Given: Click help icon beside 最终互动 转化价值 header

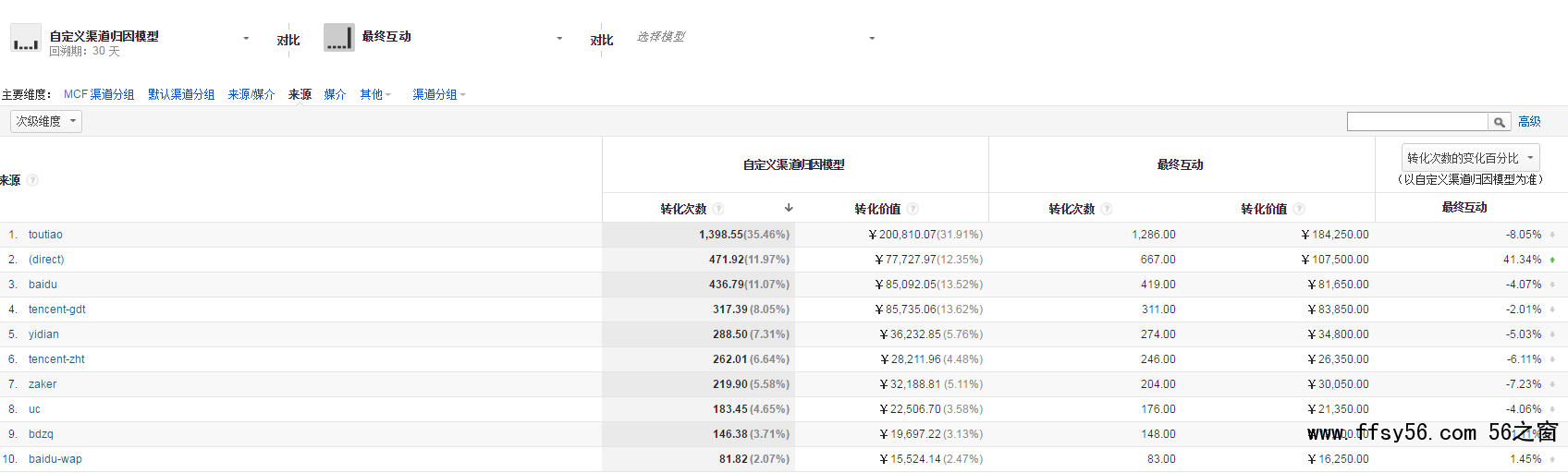Looking at the screenshot, I should (x=1299, y=209).
